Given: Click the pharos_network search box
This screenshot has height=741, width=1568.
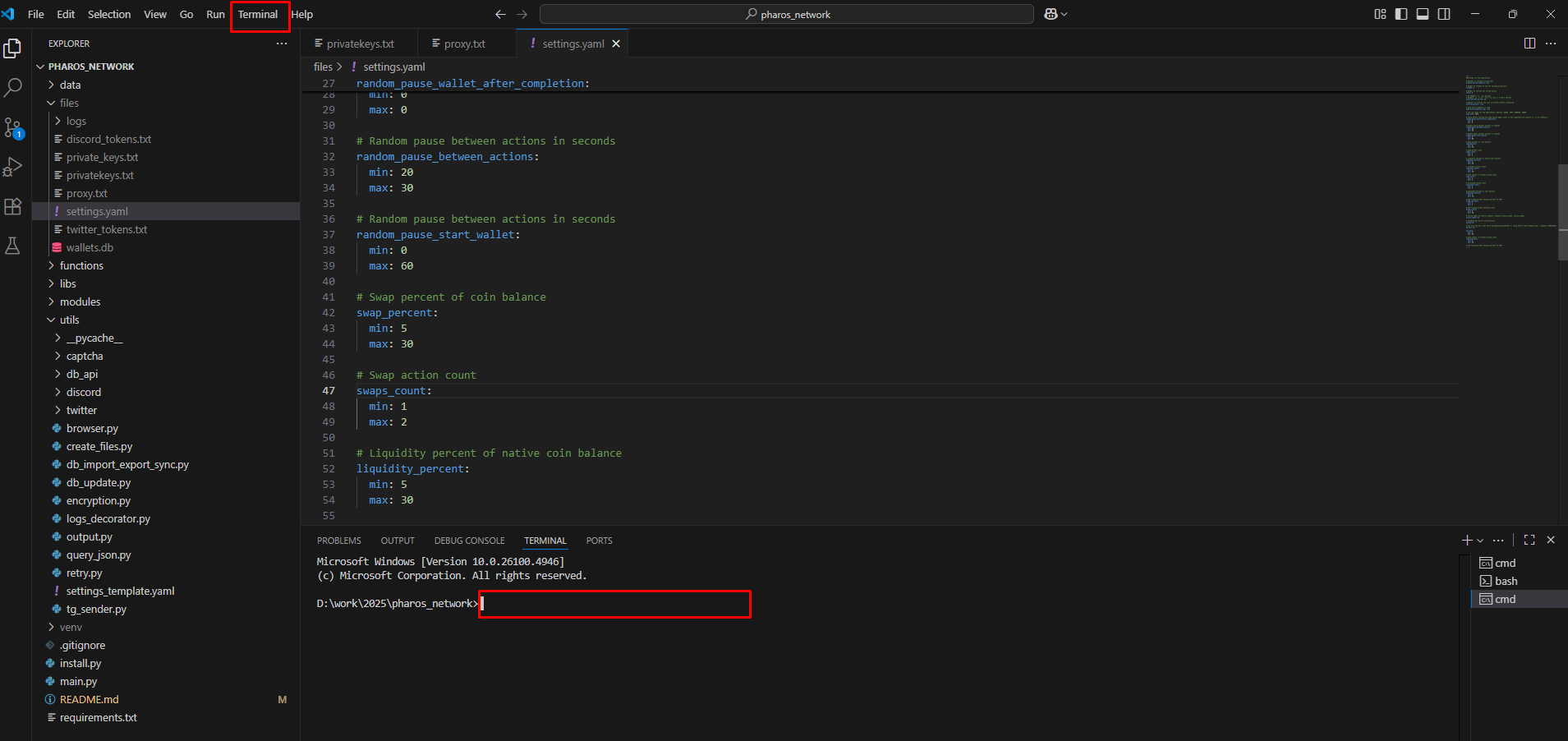Looking at the screenshot, I should 786,14.
